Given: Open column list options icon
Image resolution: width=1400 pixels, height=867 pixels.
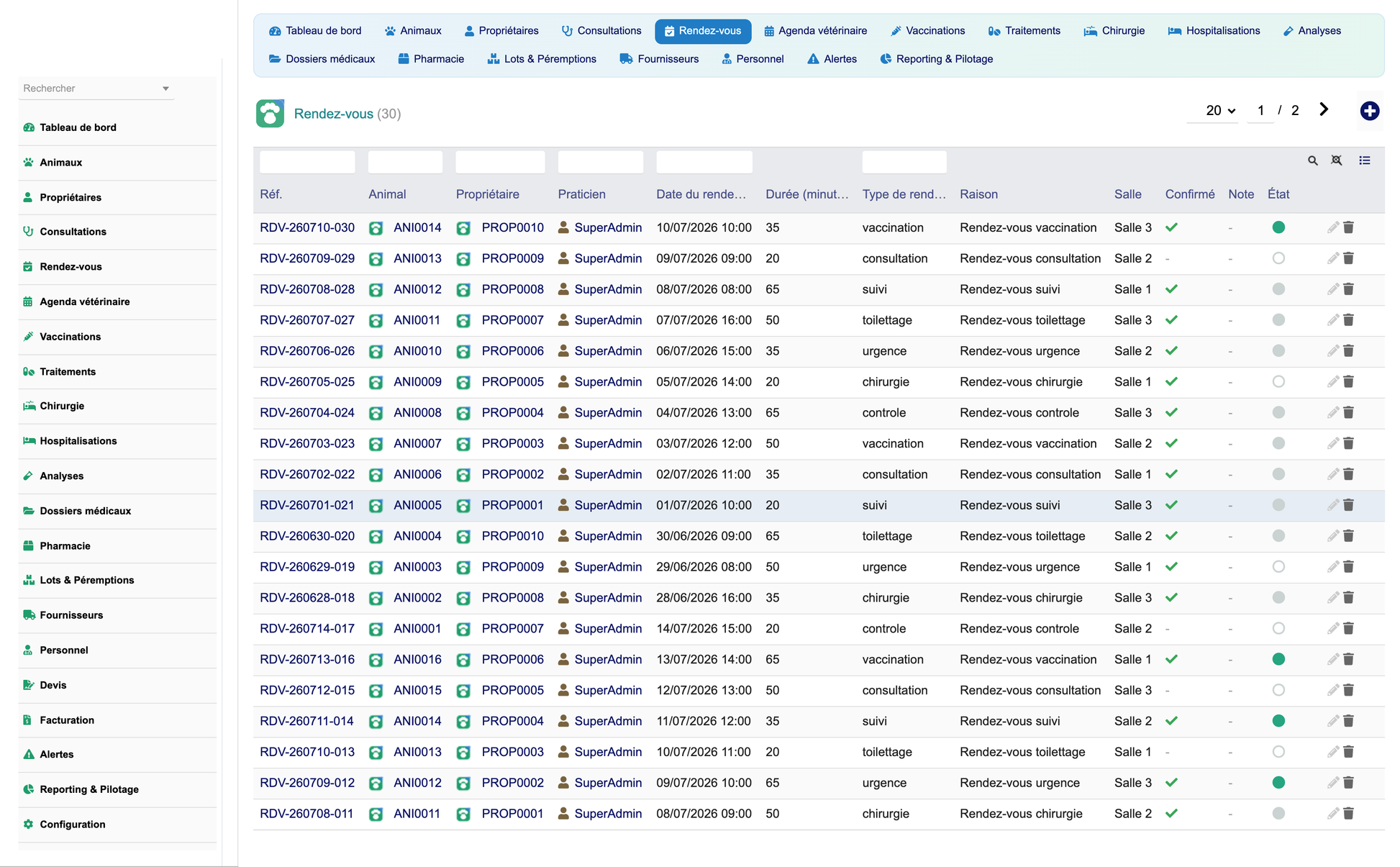Looking at the screenshot, I should point(1364,160).
